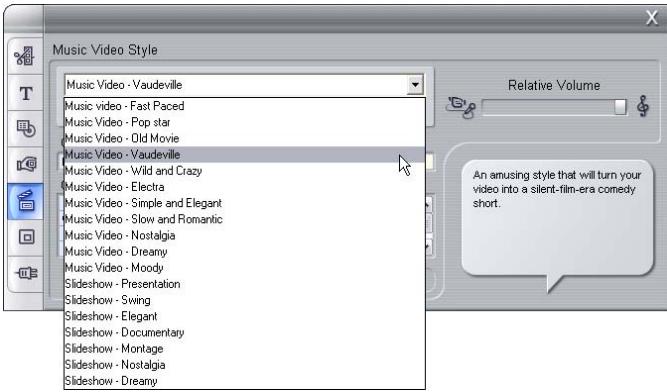The width and height of the screenshot is (667, 392).
Task: Choose Music Video - Slow and Romantic
Action: tap(245, 219)
